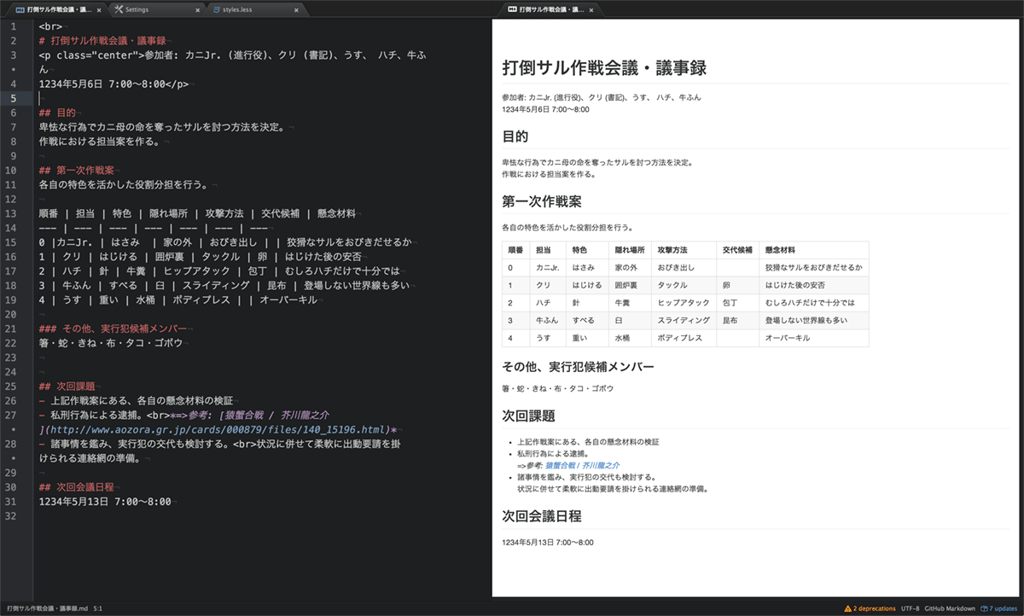Image resolution: width=1024 pixels, height=616 pixels.
Task: Click the Markdown file icon on the 打倒サル作戦会議 tab
Action: click(x=19, y=8)
